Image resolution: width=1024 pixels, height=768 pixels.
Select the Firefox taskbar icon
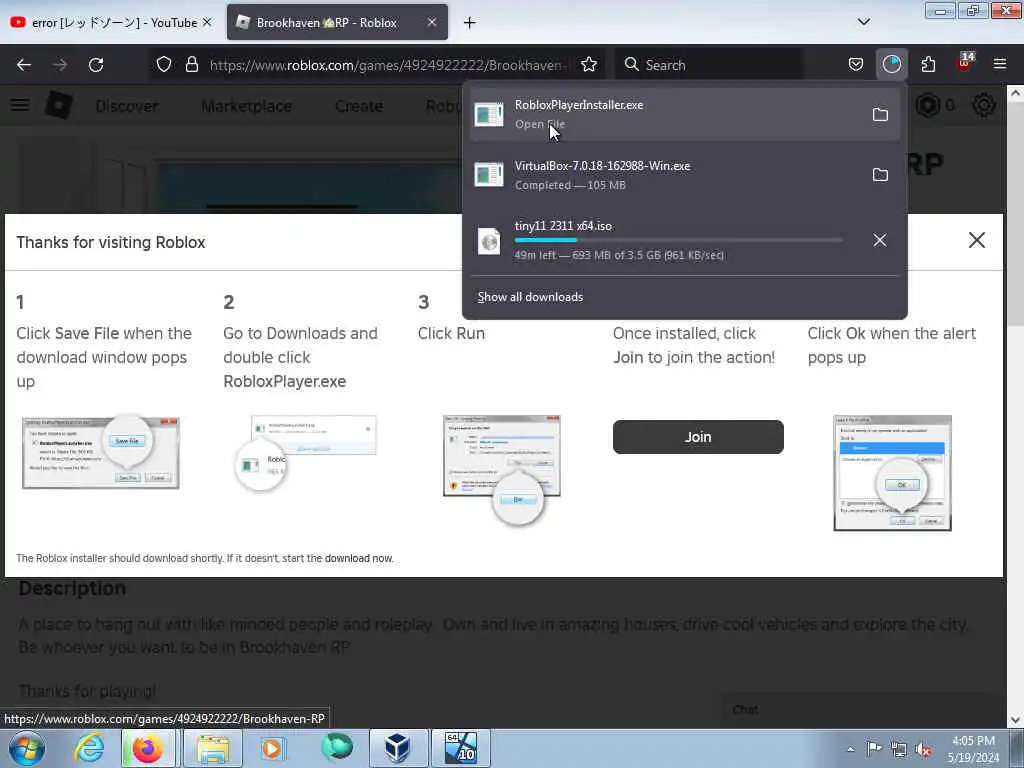pos(148,748)
